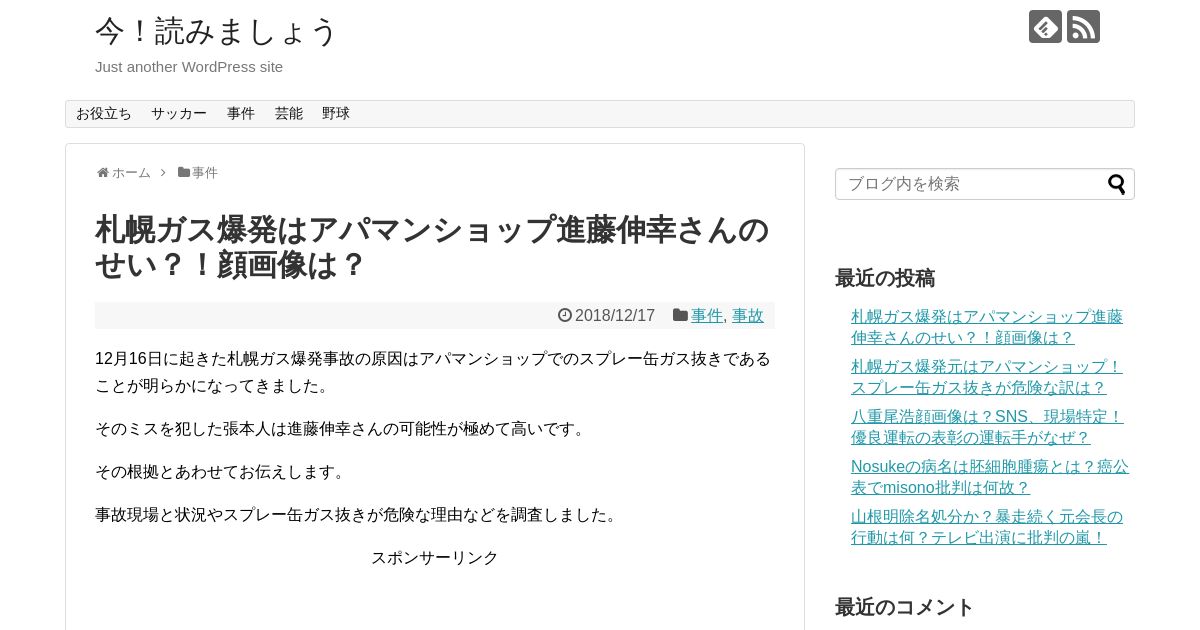The image size is (1200, 630).
Task: Open the お役立ち menu item
Action: click(x=104, y=114)
